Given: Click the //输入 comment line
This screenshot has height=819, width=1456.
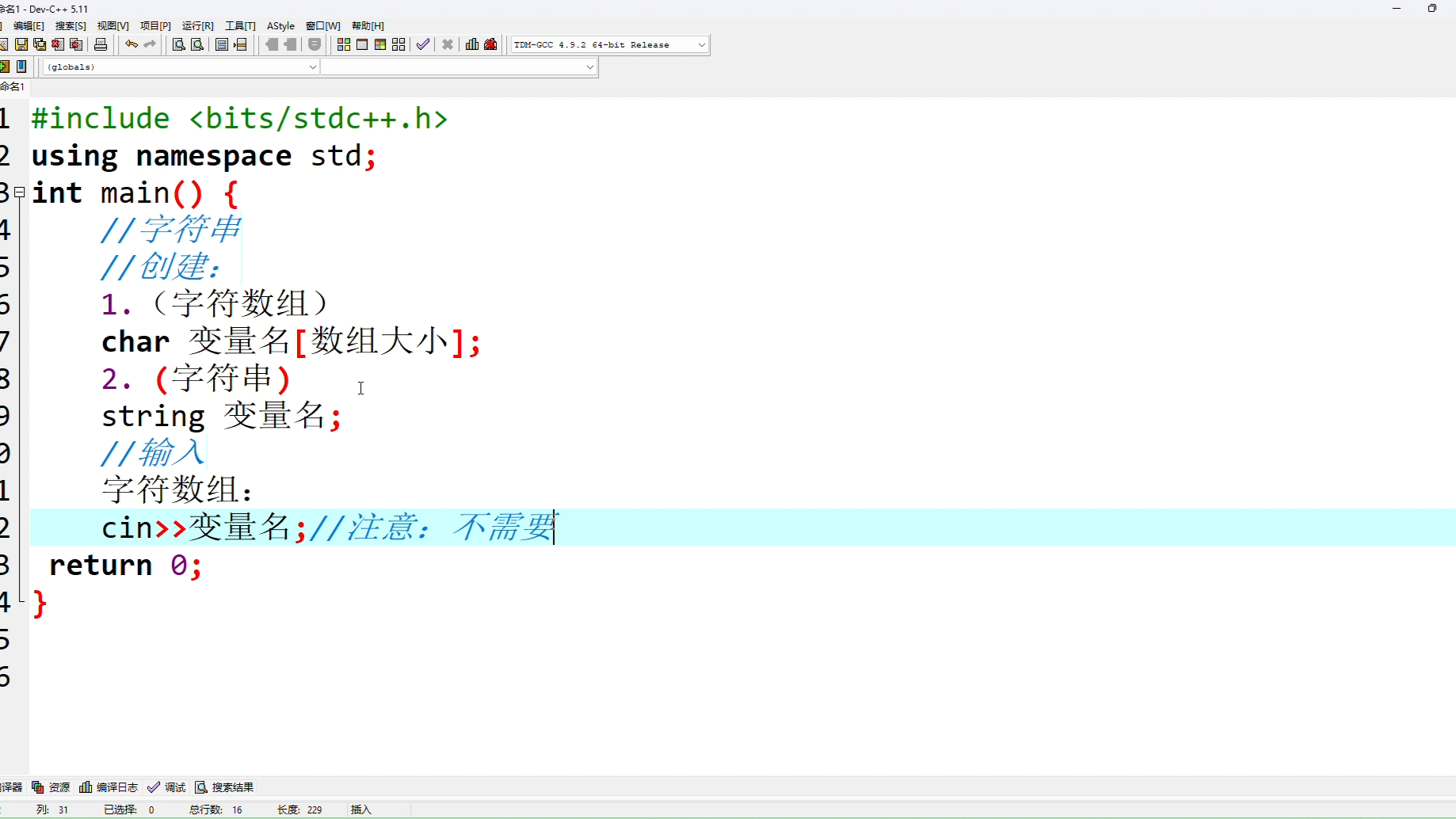Looking at the screenshot, I should click(x=153, y=453).
